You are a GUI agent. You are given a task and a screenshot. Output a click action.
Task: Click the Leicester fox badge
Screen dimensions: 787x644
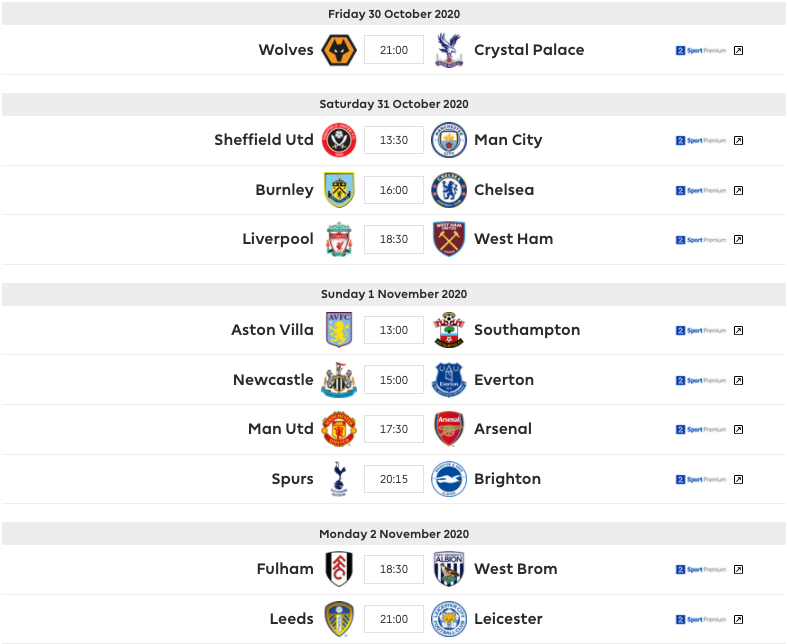(449, 619)
